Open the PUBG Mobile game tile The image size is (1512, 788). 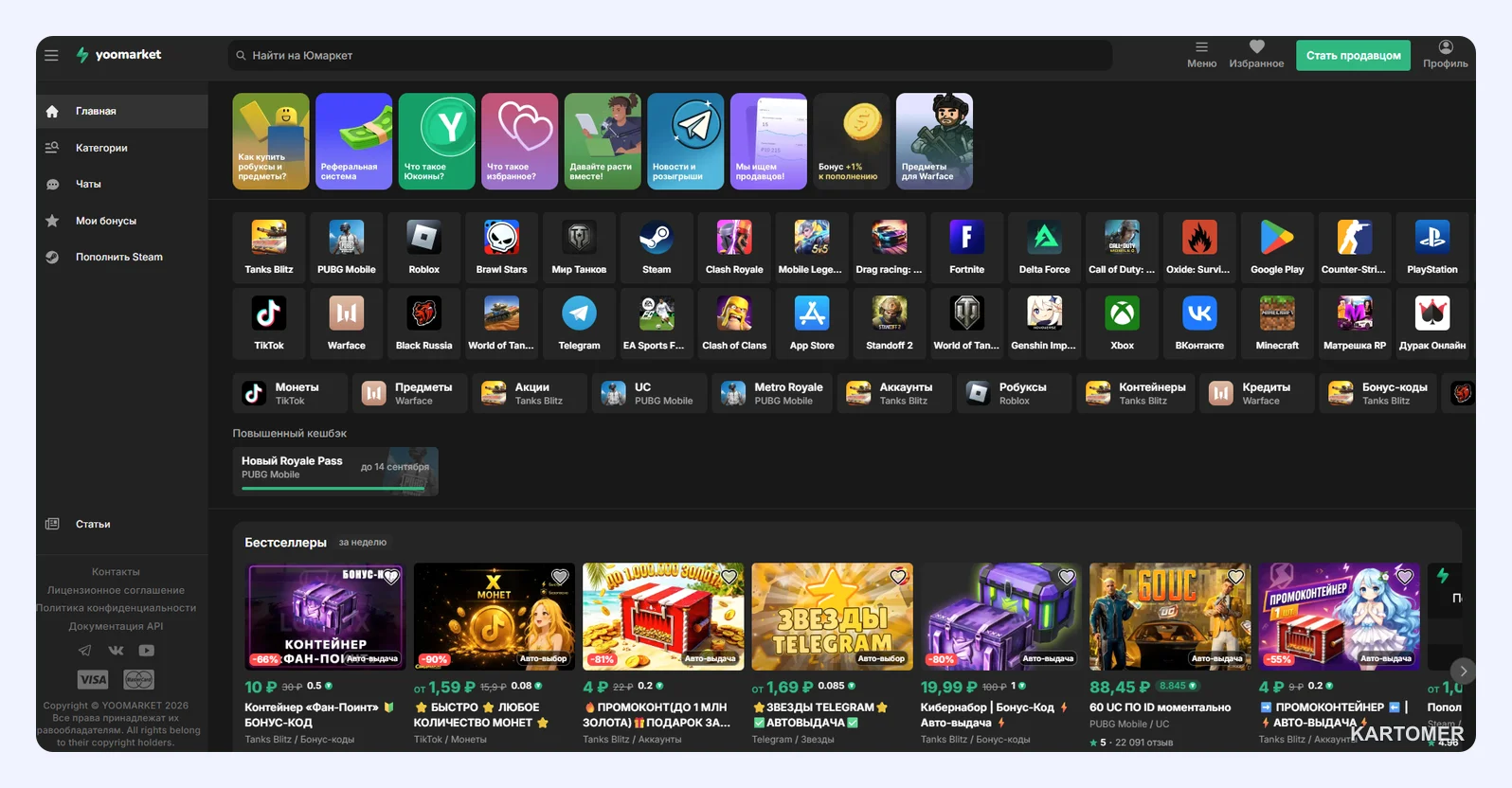coord(347,247)
